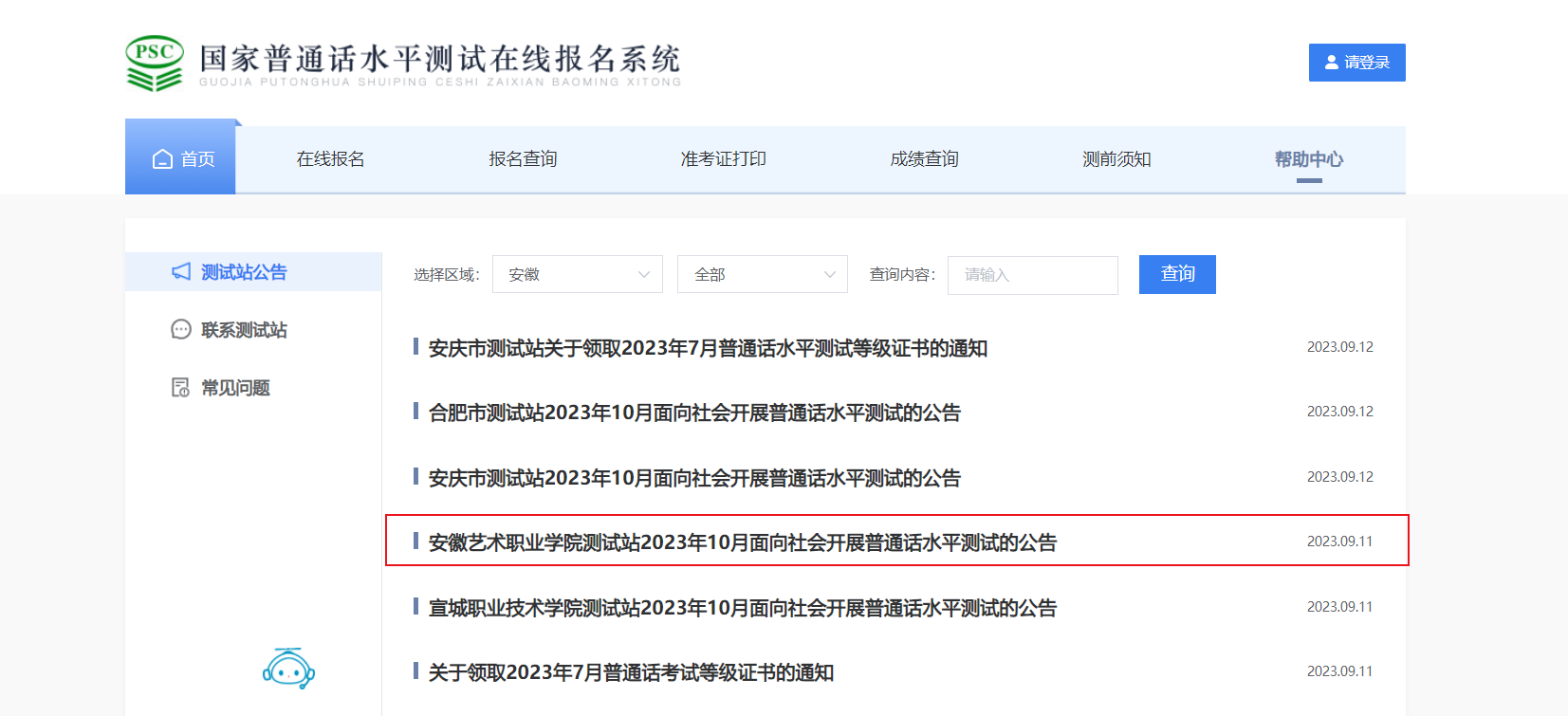This screenshot has width=1568, height=716.
Task: Click the megaphone icon beside 测试站公告
Action: pos(181,272)
